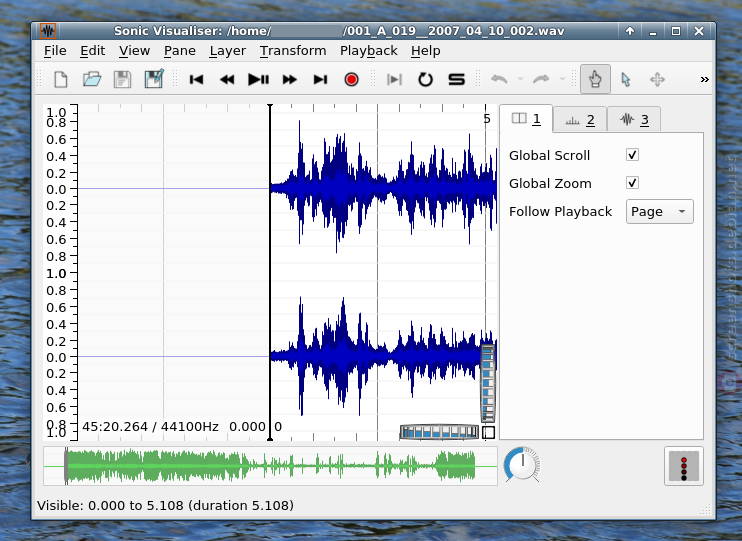Click the Sonic Visualiser title bar app icon
Image resolution: width=742 pixels, height=541 pixels.
coord(48,31)
